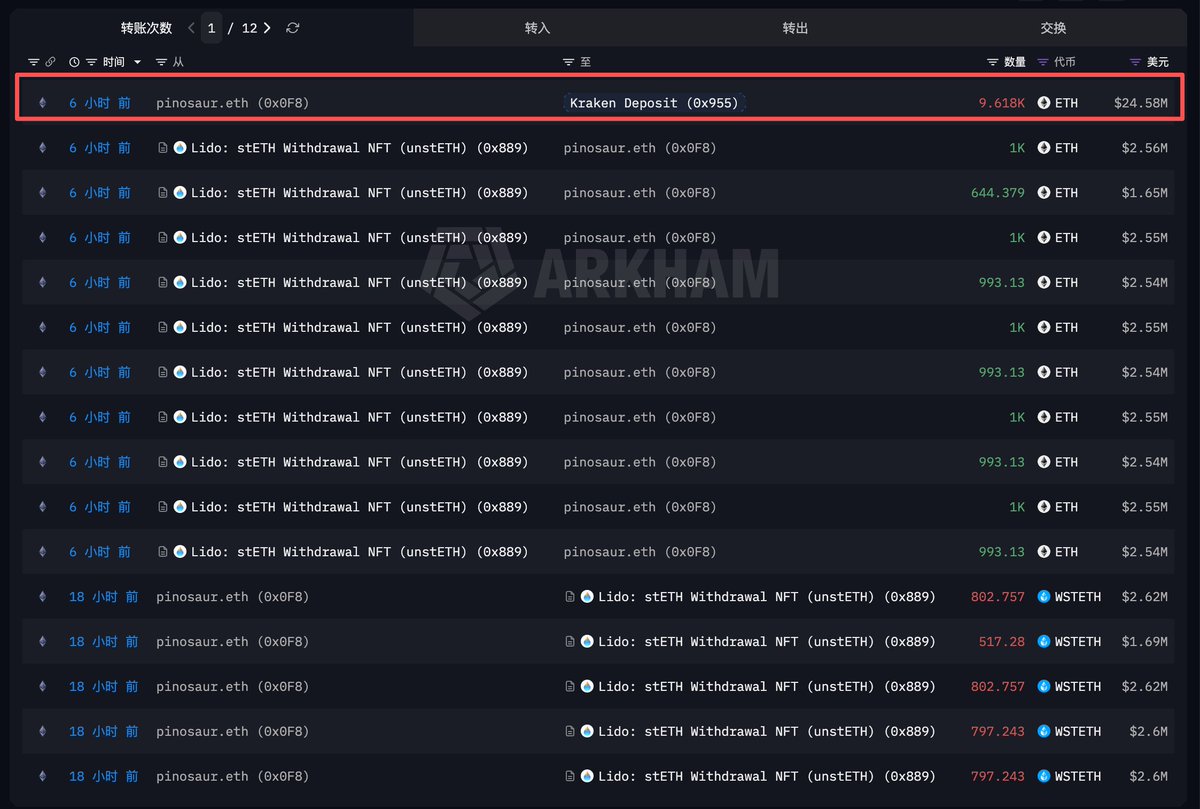This screenshot has width=1200, height=809.
Task: Select the $24.58M value
Action: 1141,103
